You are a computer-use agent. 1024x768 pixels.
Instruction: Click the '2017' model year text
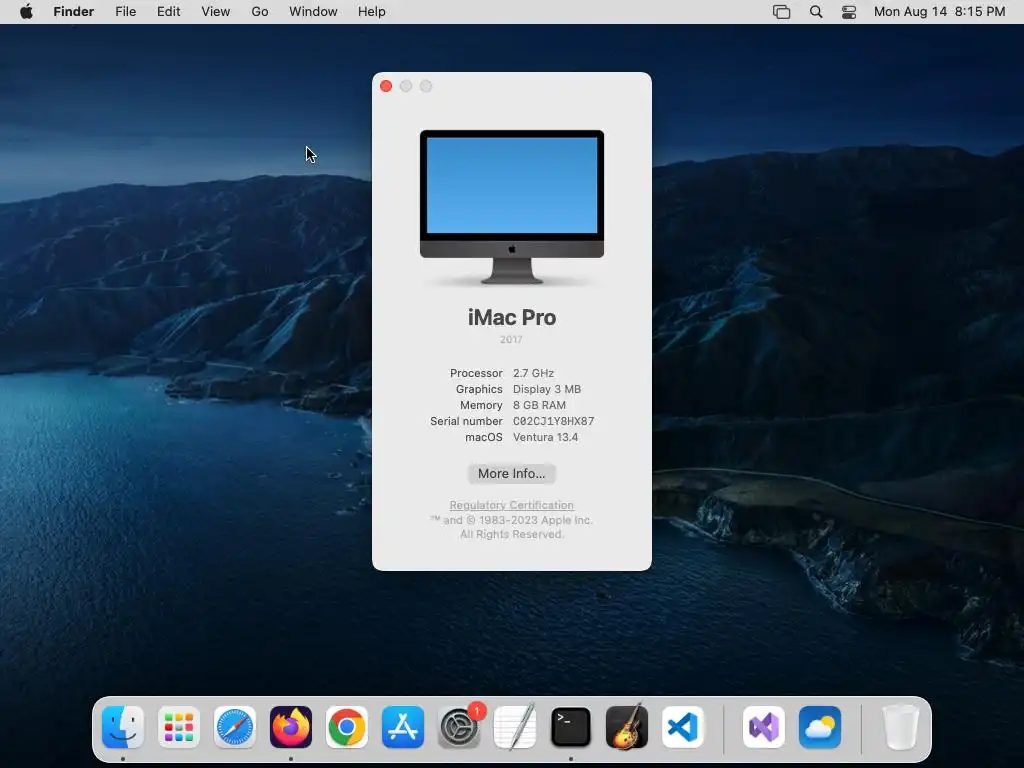[x=511, y=340]
